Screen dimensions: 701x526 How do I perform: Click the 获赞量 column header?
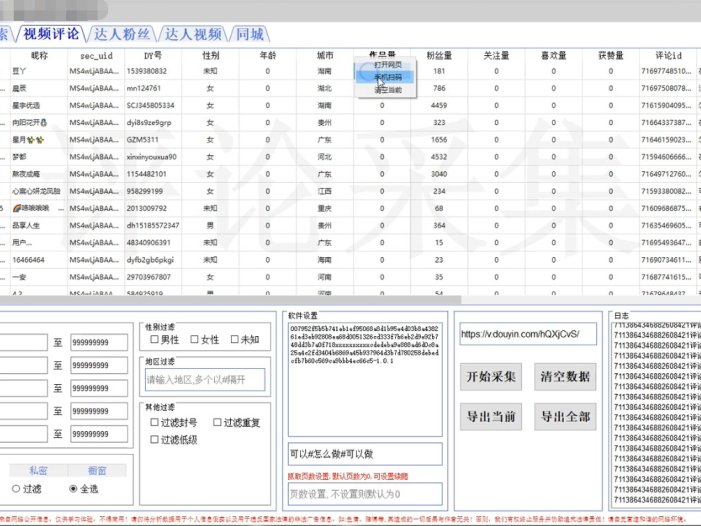tap(611, 55)
